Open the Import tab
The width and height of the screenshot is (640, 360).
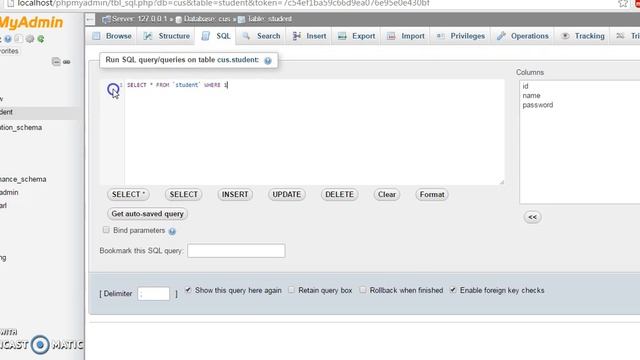406,36
